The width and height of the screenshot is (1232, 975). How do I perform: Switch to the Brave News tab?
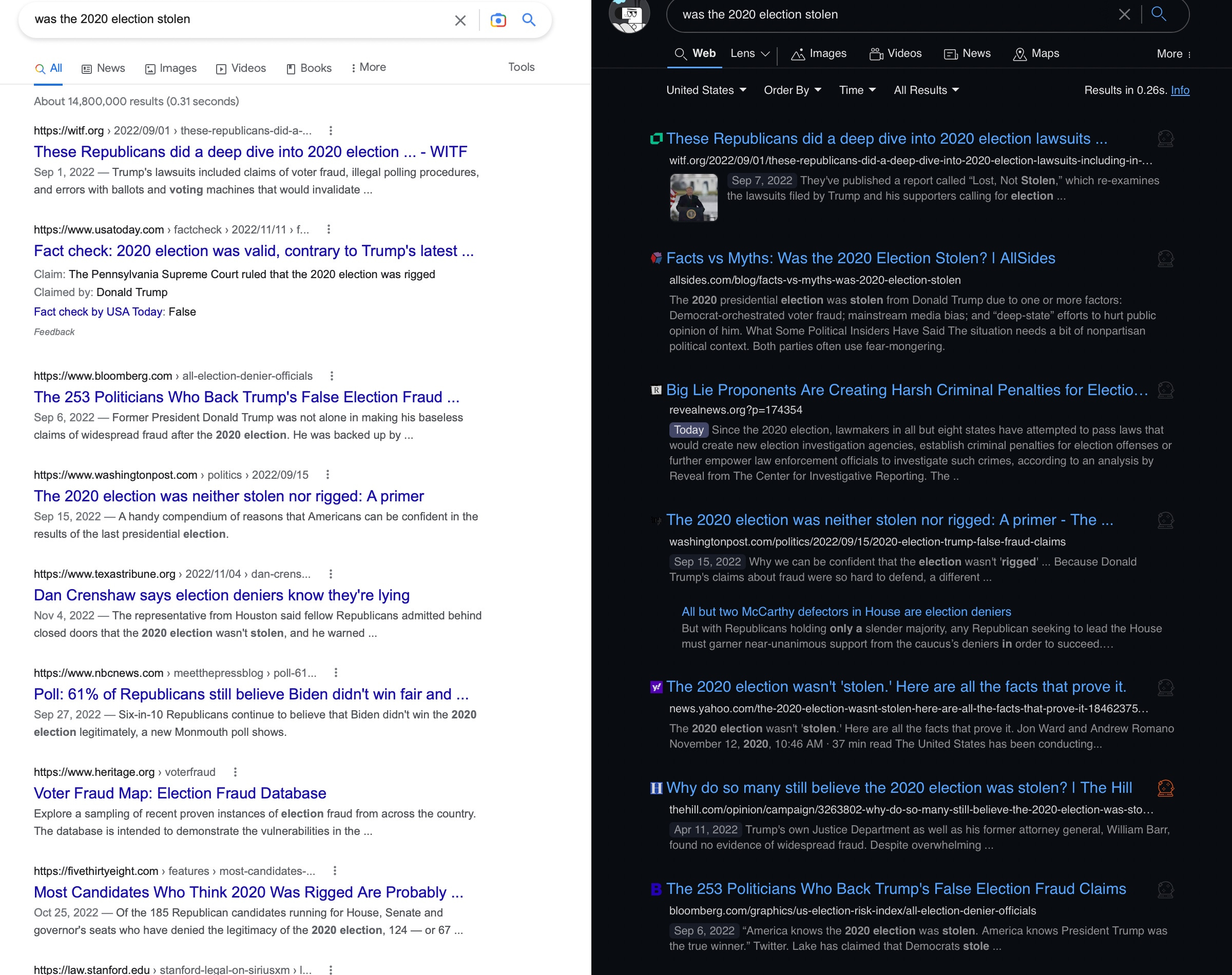pos(967,54)
